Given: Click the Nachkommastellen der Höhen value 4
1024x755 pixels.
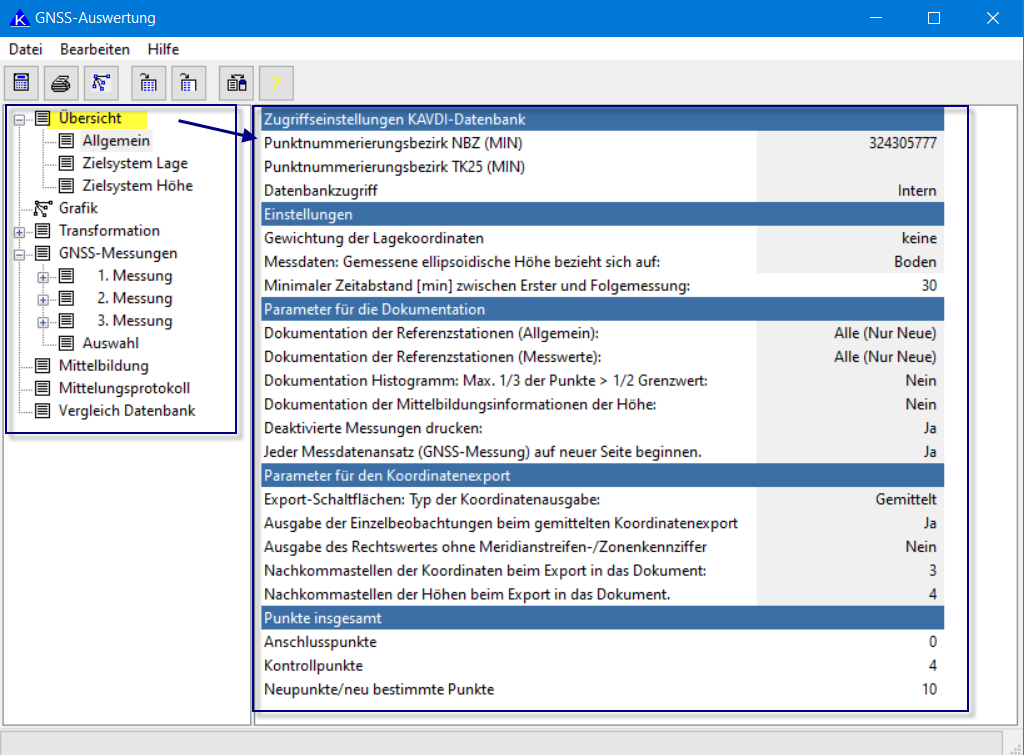Looking at the screenshot, I should tap(933, 594).
